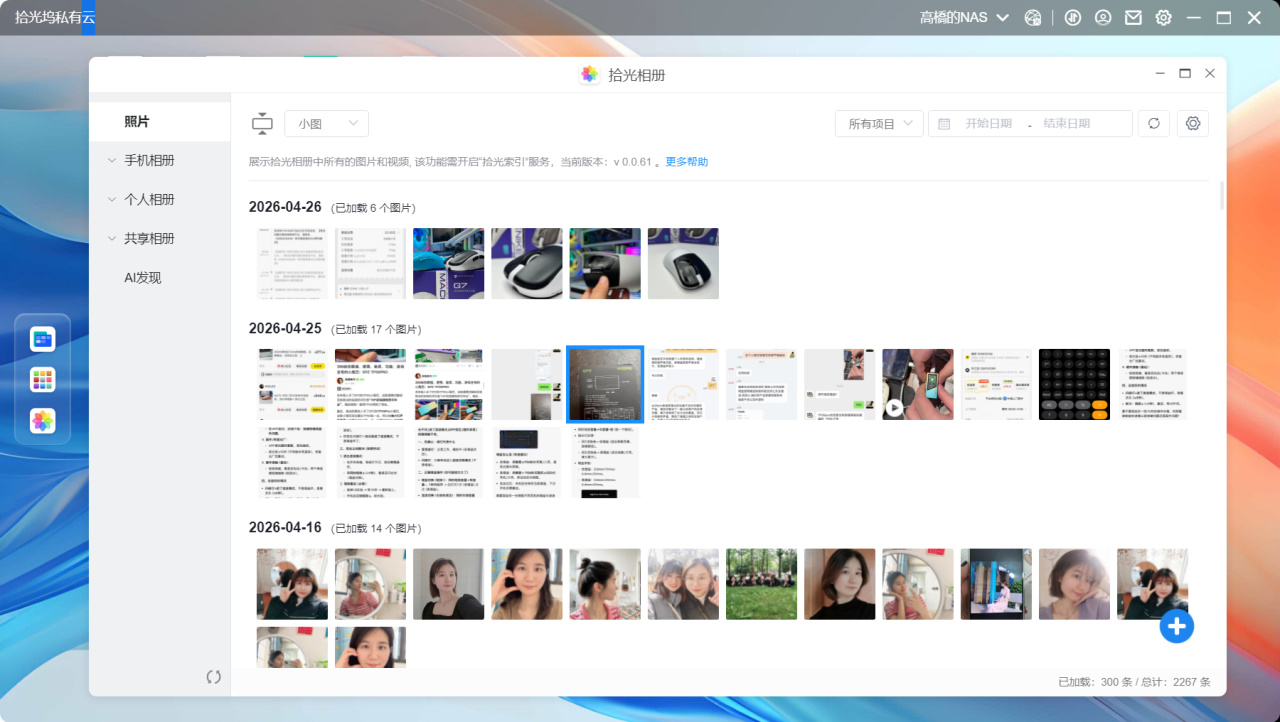Expand the 手机相册 tree node
The width and height of the screenshot is (1280, 722).
point(112,160)
